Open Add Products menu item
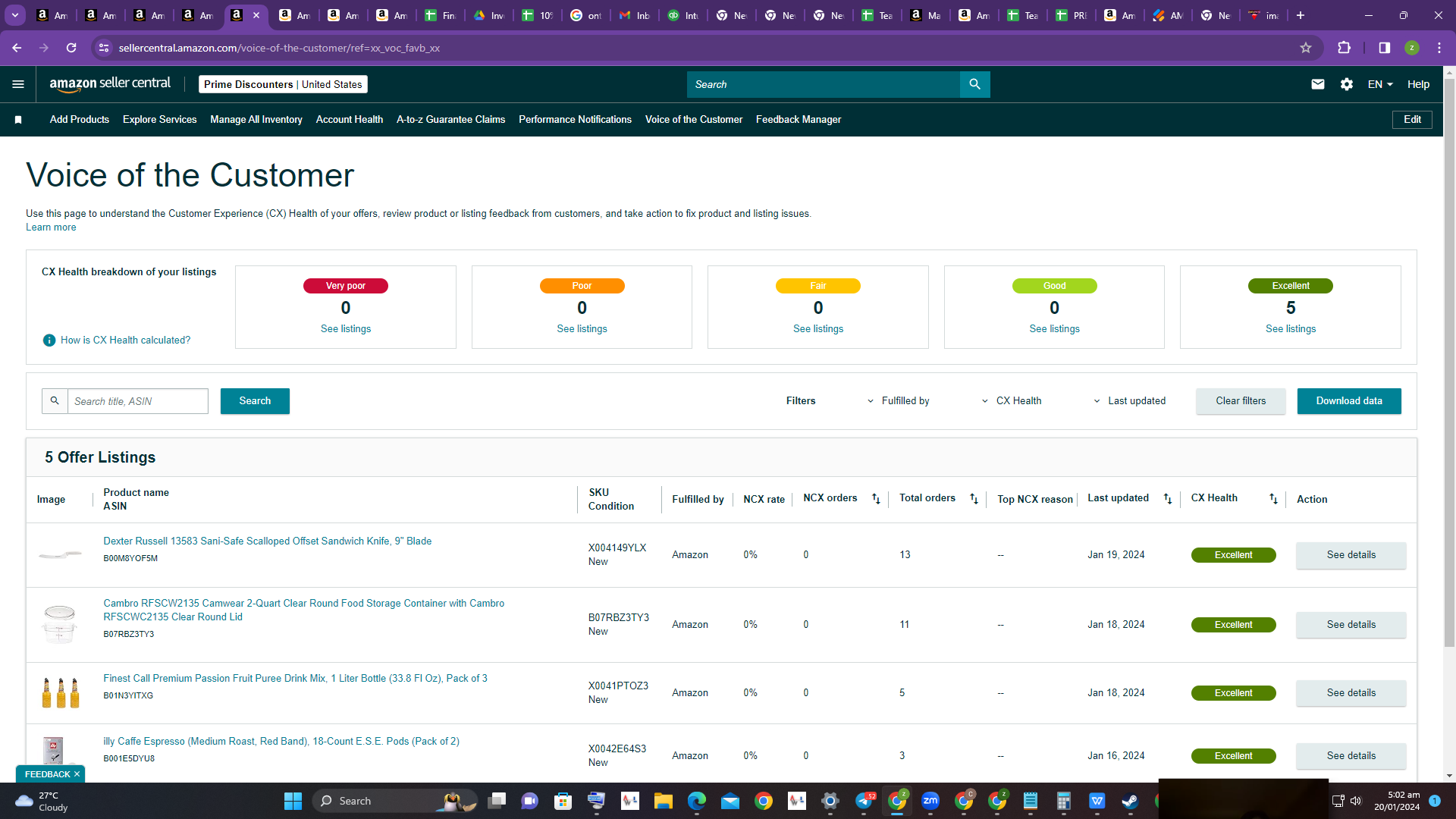The image size is (1456, 819). pos(80,120)
